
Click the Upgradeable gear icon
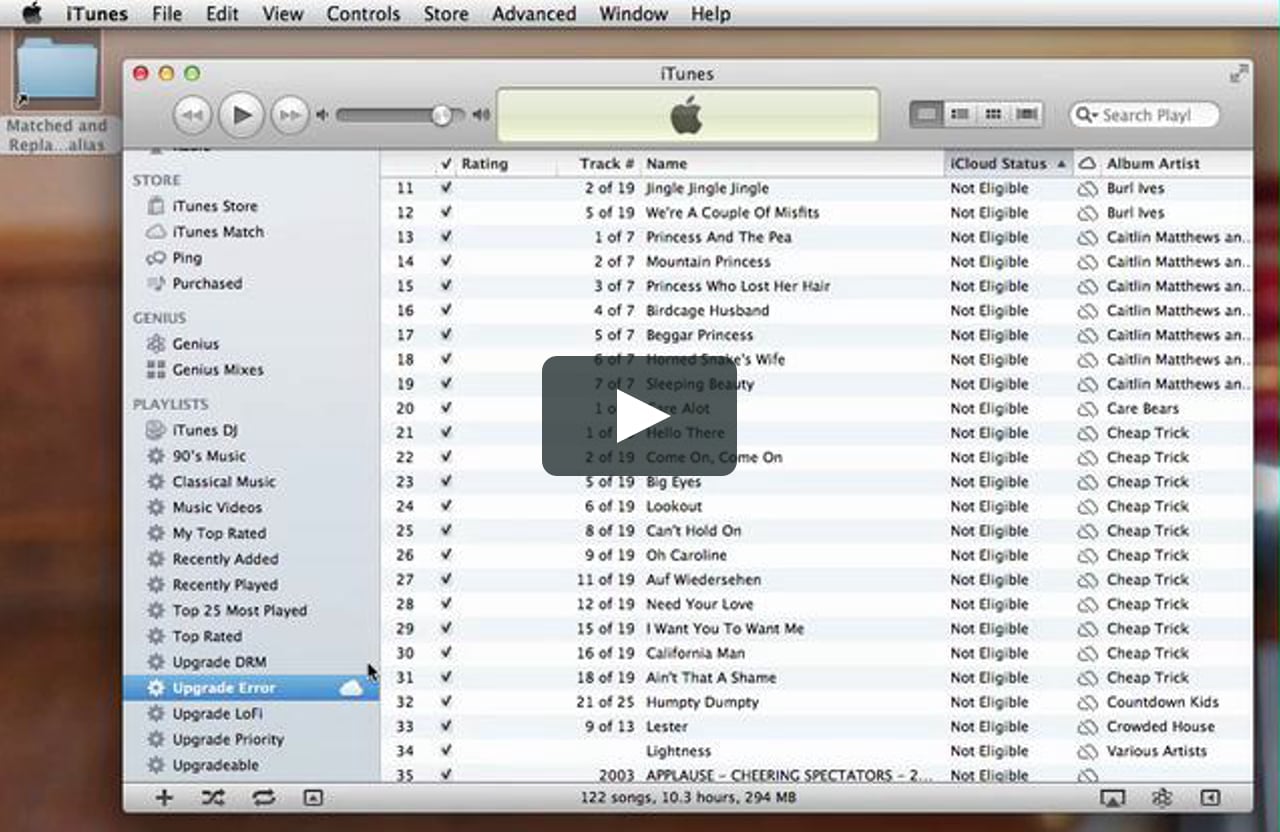pyautogui.click(x=156, y=765)
